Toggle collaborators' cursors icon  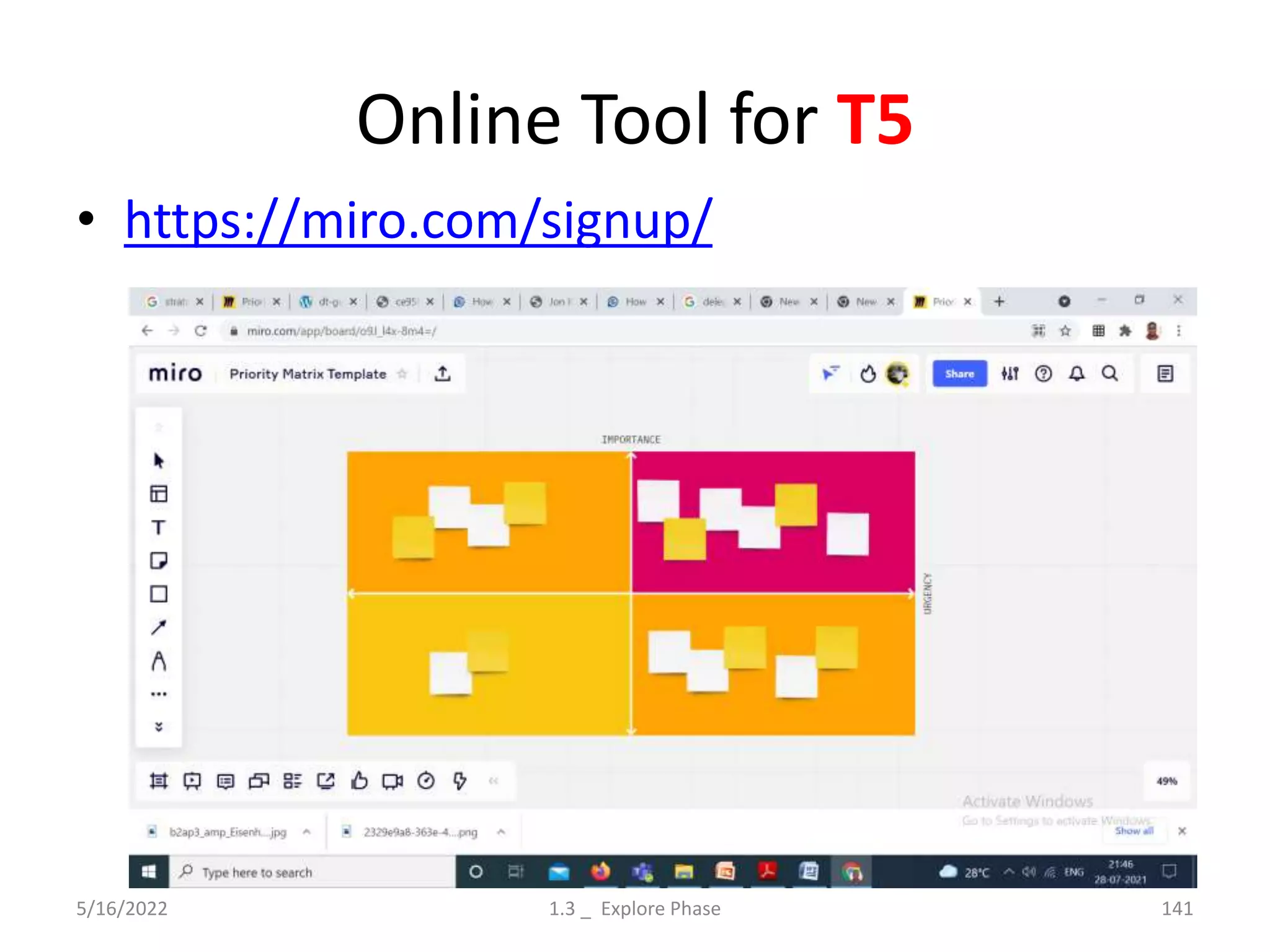pyautogui.click(x=830, y=374)
